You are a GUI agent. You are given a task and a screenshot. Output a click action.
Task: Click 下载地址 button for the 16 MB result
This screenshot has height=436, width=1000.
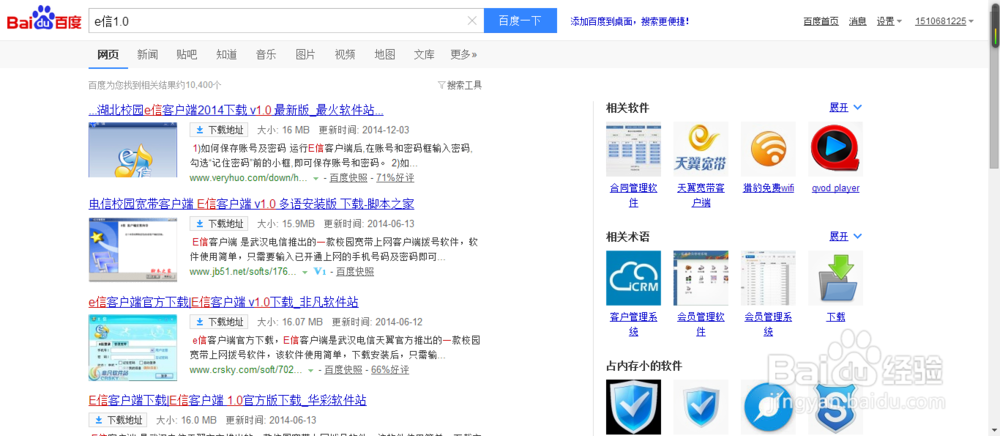click(x=219, y=130)
